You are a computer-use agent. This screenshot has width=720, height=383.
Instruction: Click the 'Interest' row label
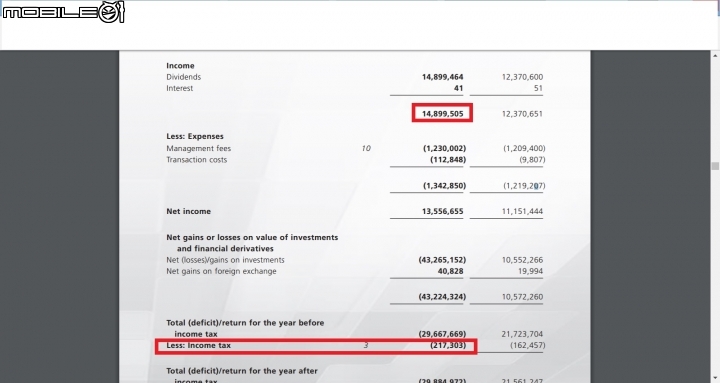(x=180, y=88)
